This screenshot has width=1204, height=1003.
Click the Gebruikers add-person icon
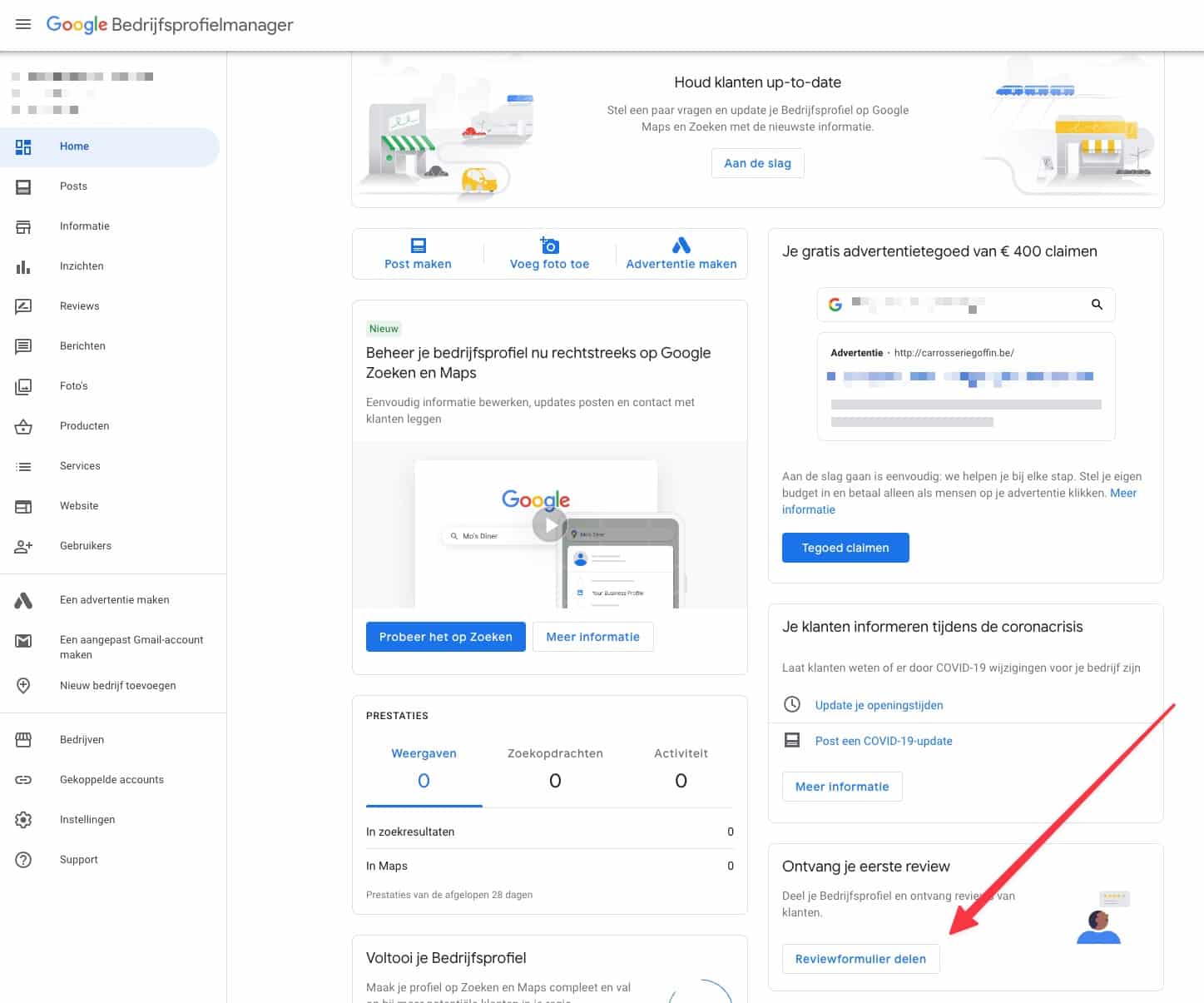pyautogui.click(x=23, y=546)
